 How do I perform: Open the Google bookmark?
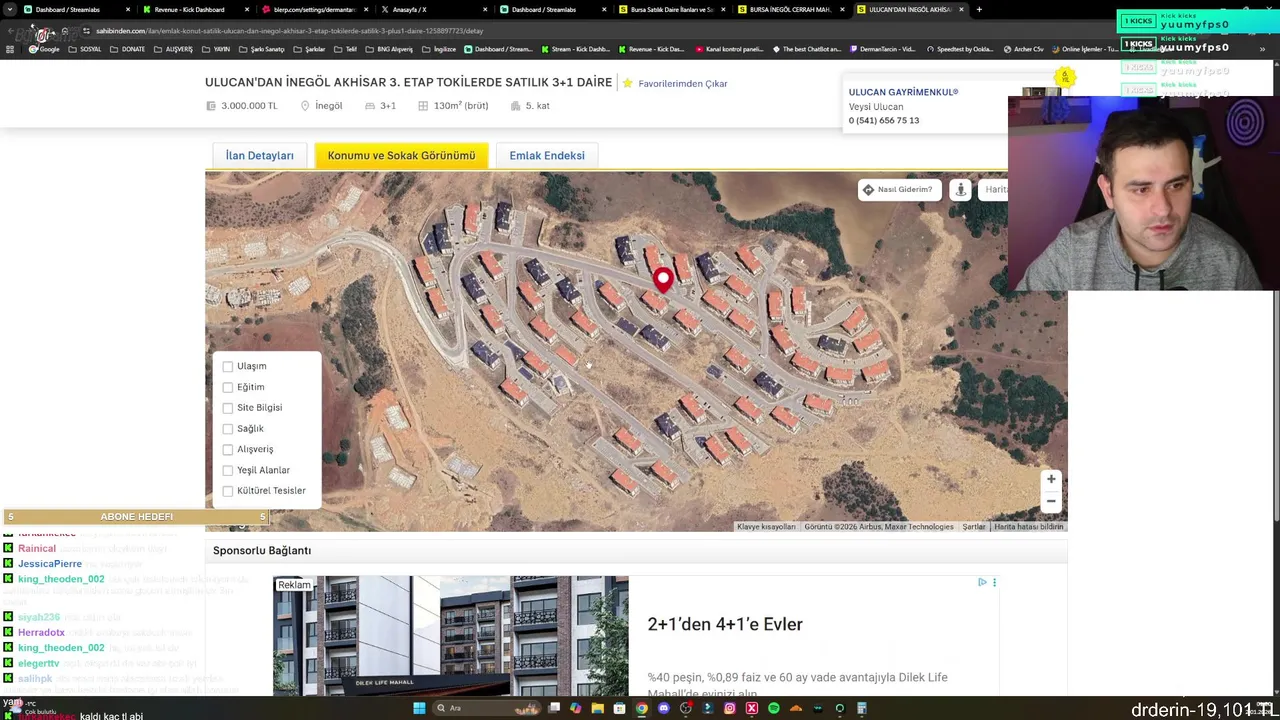[44, 49]
